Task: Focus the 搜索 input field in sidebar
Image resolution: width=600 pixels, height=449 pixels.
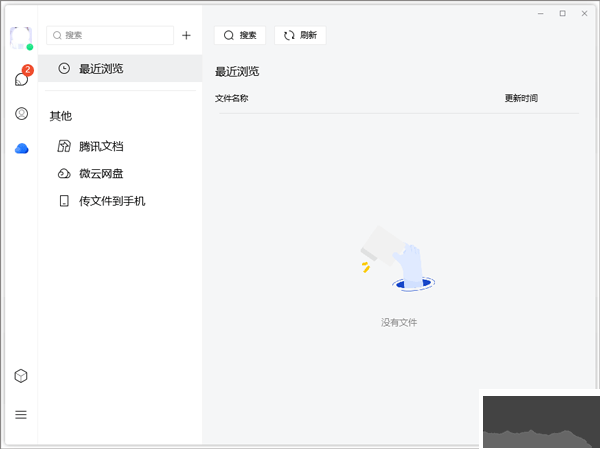Action: (116, 35)
